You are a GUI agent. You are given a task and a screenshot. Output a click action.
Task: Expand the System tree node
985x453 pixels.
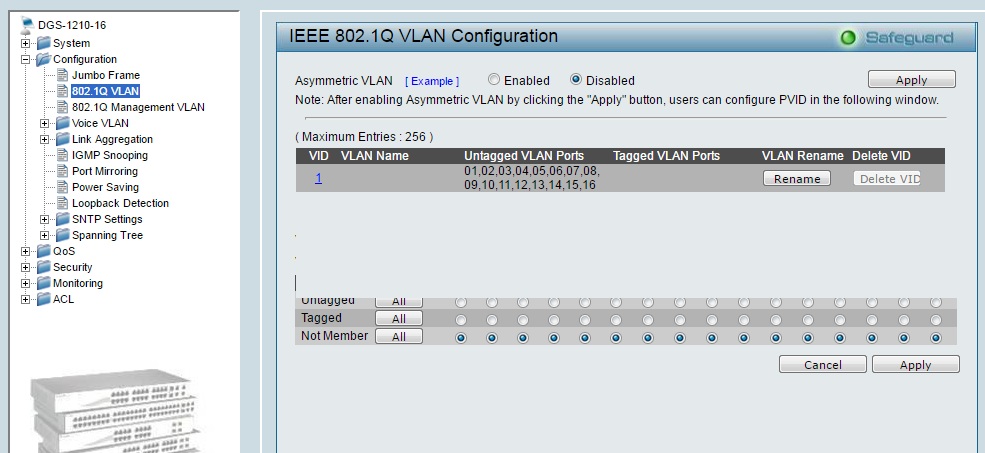[25, 43]
